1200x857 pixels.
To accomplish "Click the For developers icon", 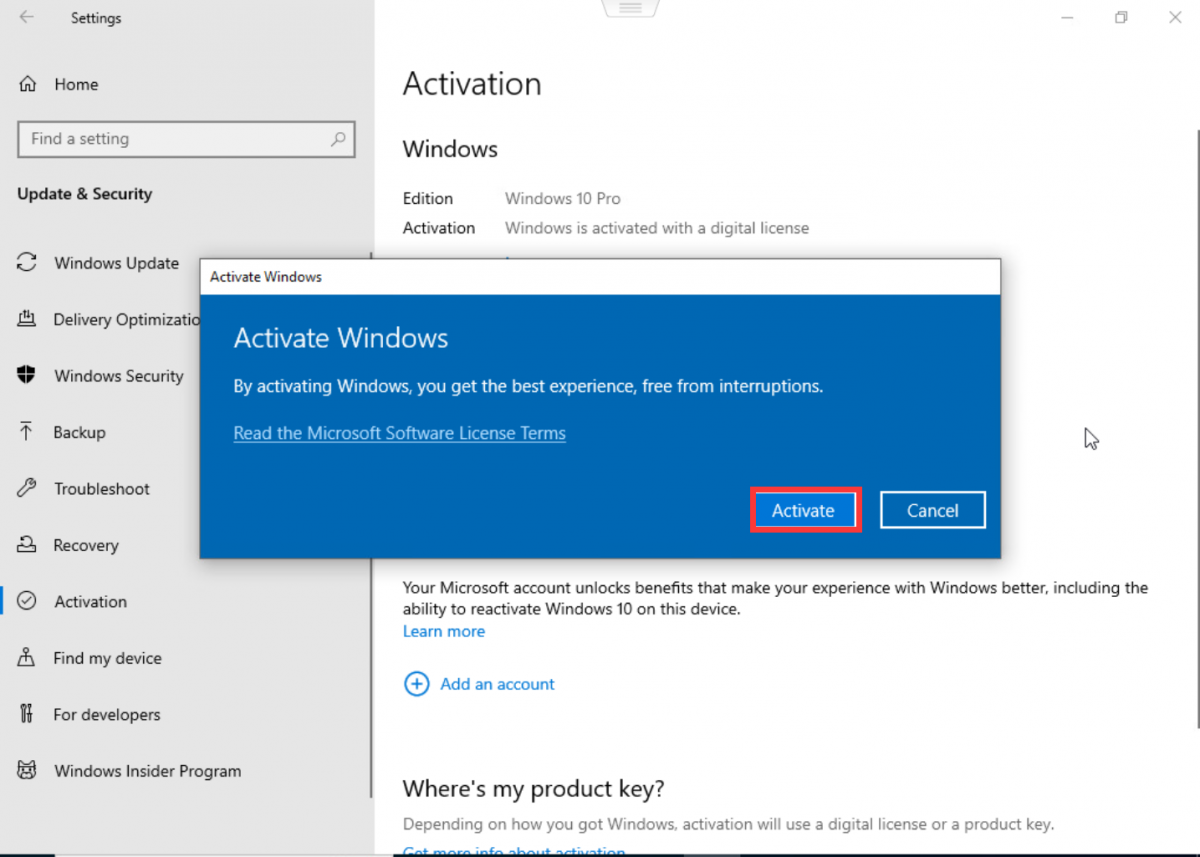I will pyautogui.click(x=27, y=714).
